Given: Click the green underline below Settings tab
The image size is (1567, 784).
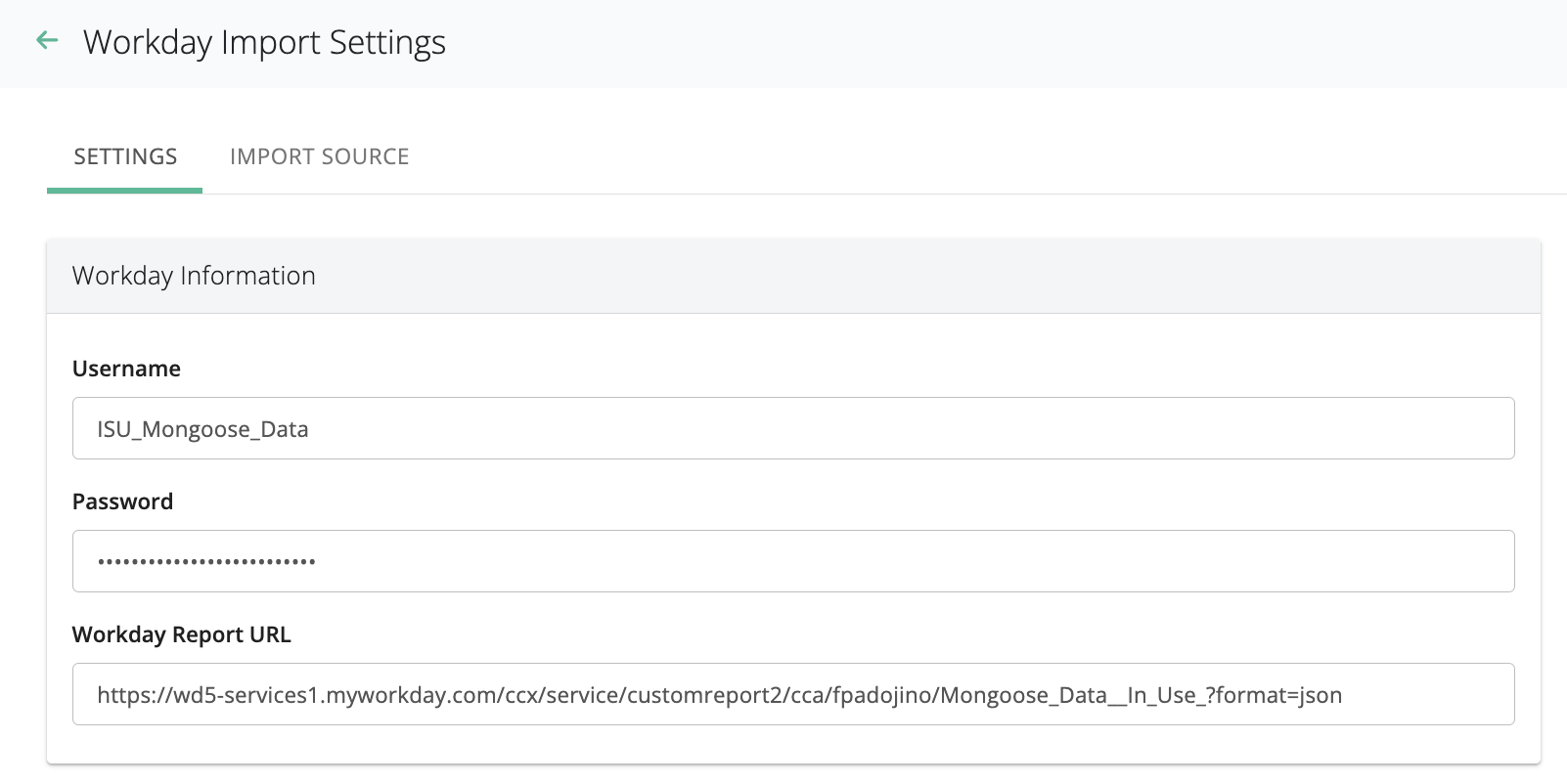Looking at the screenshot, I should click(124, 190).
